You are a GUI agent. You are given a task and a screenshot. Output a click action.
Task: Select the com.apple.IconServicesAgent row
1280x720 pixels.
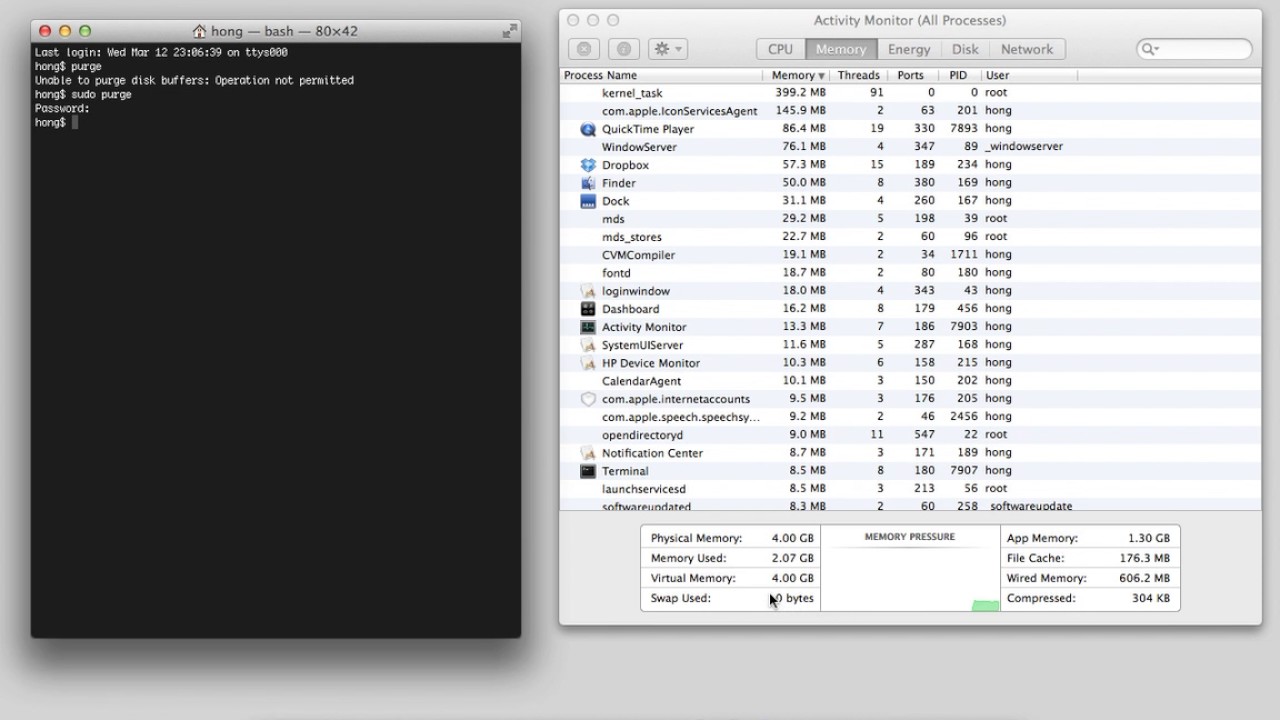[x=910, y=111]
